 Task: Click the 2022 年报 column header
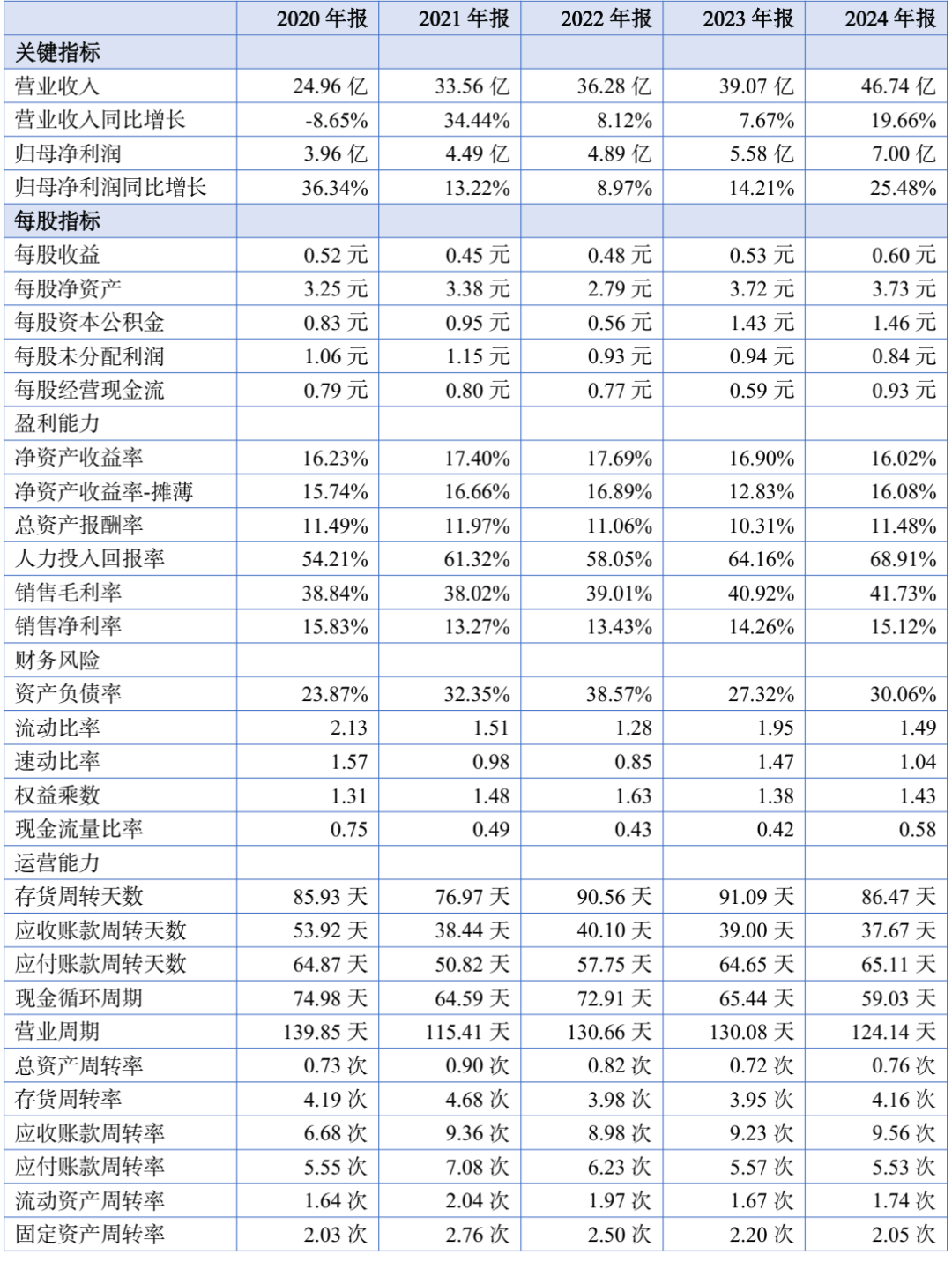tap(606, 19)
